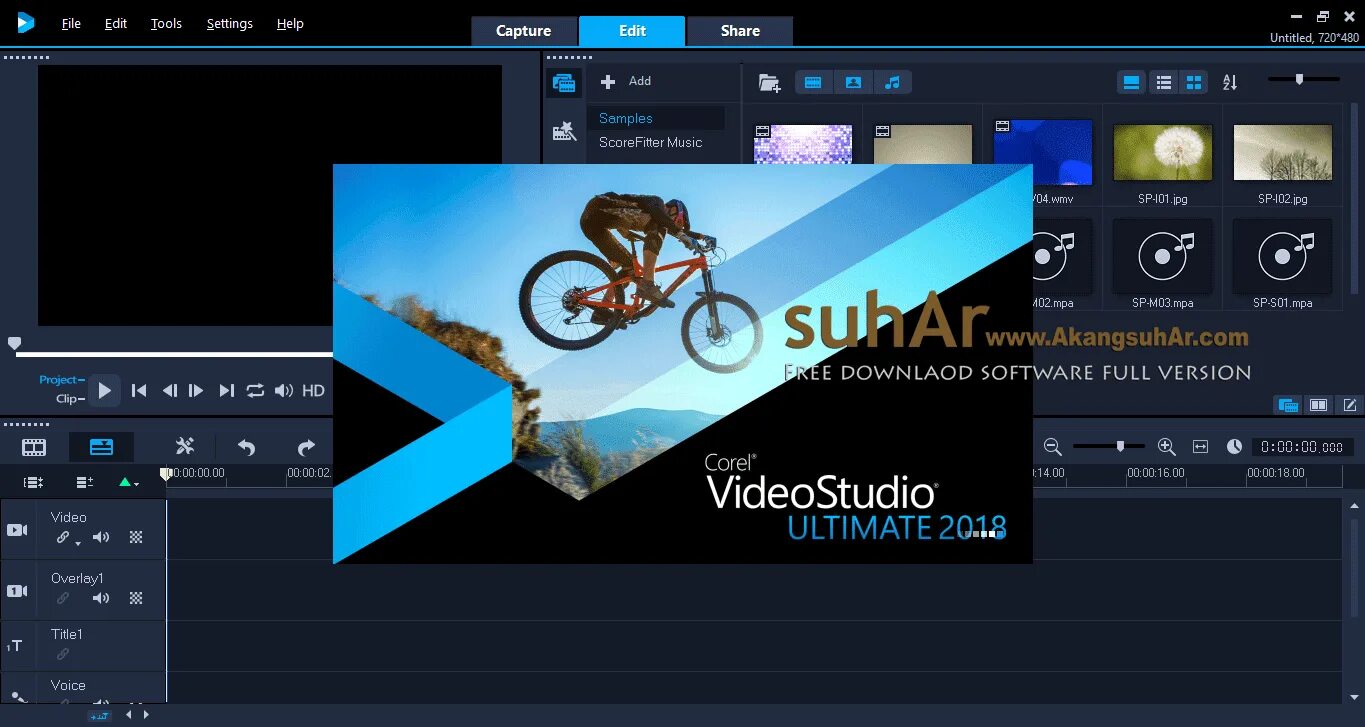Switch to the Capture tab
The image size is (1365, 727).
(x=524, y=31)
